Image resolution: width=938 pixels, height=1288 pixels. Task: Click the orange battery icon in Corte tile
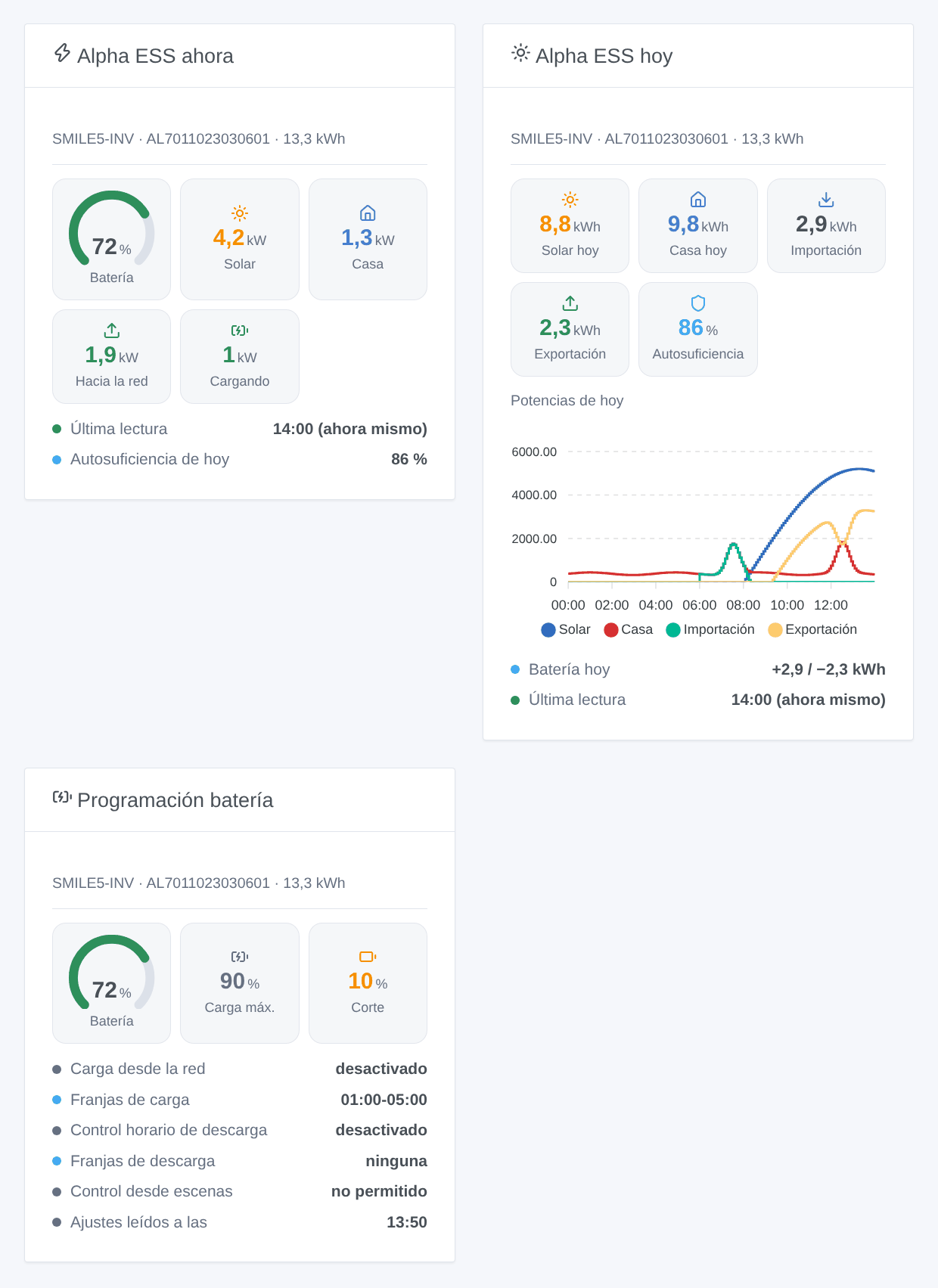click(x=368, y=957)
